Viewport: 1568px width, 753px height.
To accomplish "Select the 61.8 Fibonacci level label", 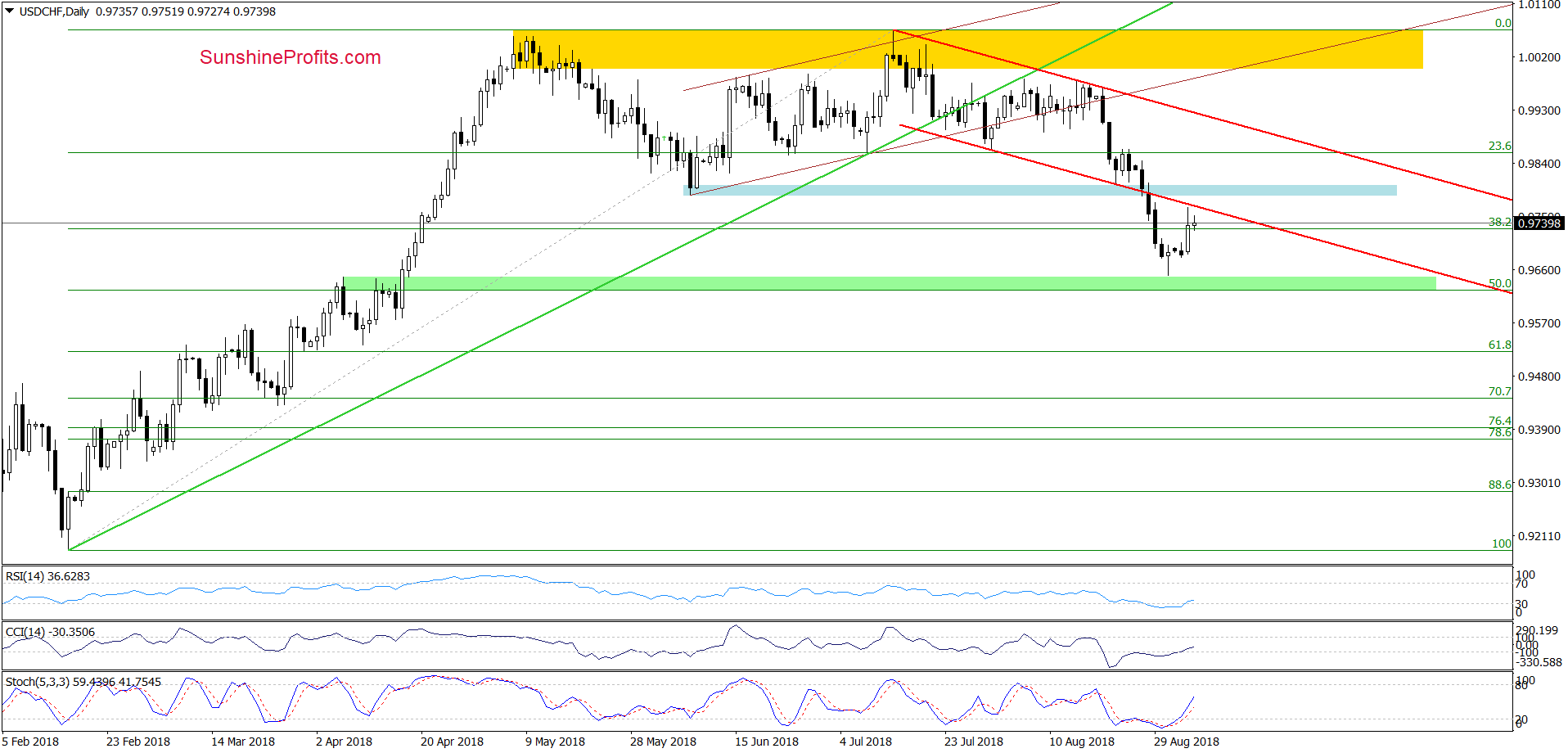I will 1500,345.
